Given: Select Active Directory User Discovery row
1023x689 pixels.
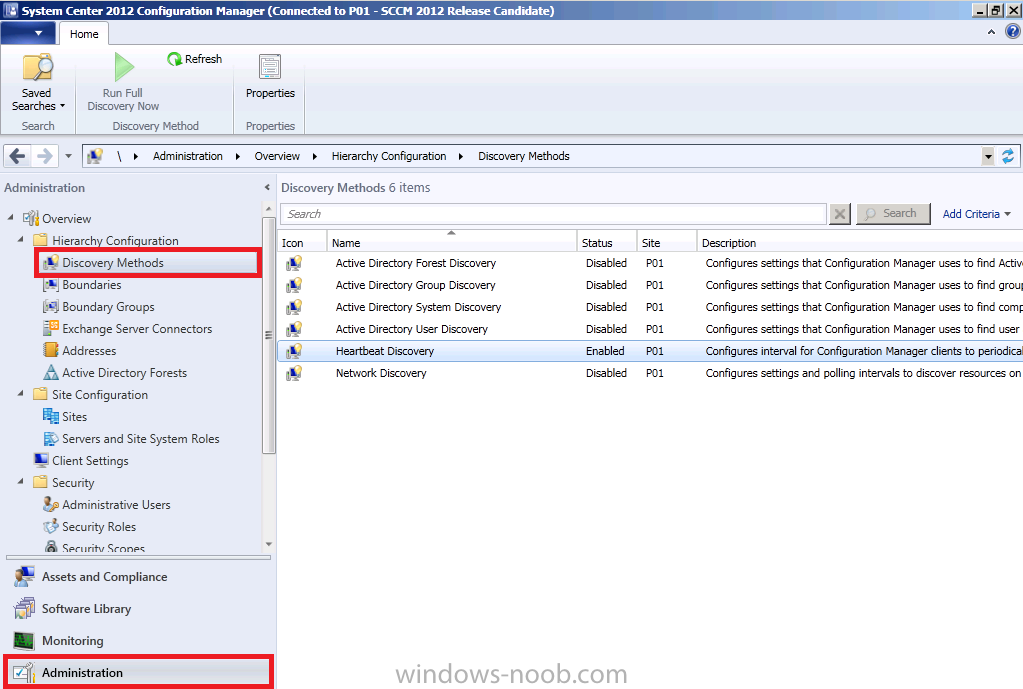Looking at the screenshot, I should pos(650,329).
